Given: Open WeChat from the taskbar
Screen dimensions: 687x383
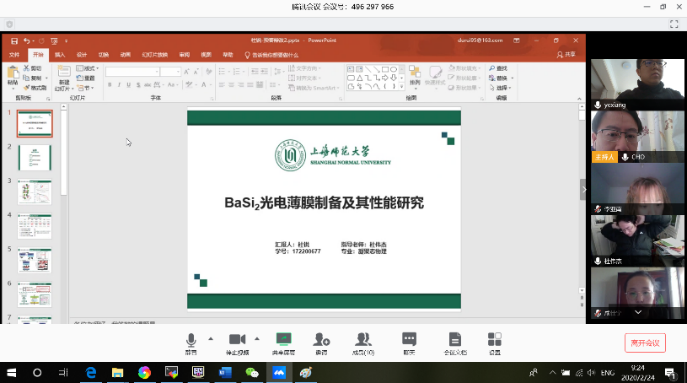Looking at the screenshot, I should pyautogui.click(x=252, y=372).
